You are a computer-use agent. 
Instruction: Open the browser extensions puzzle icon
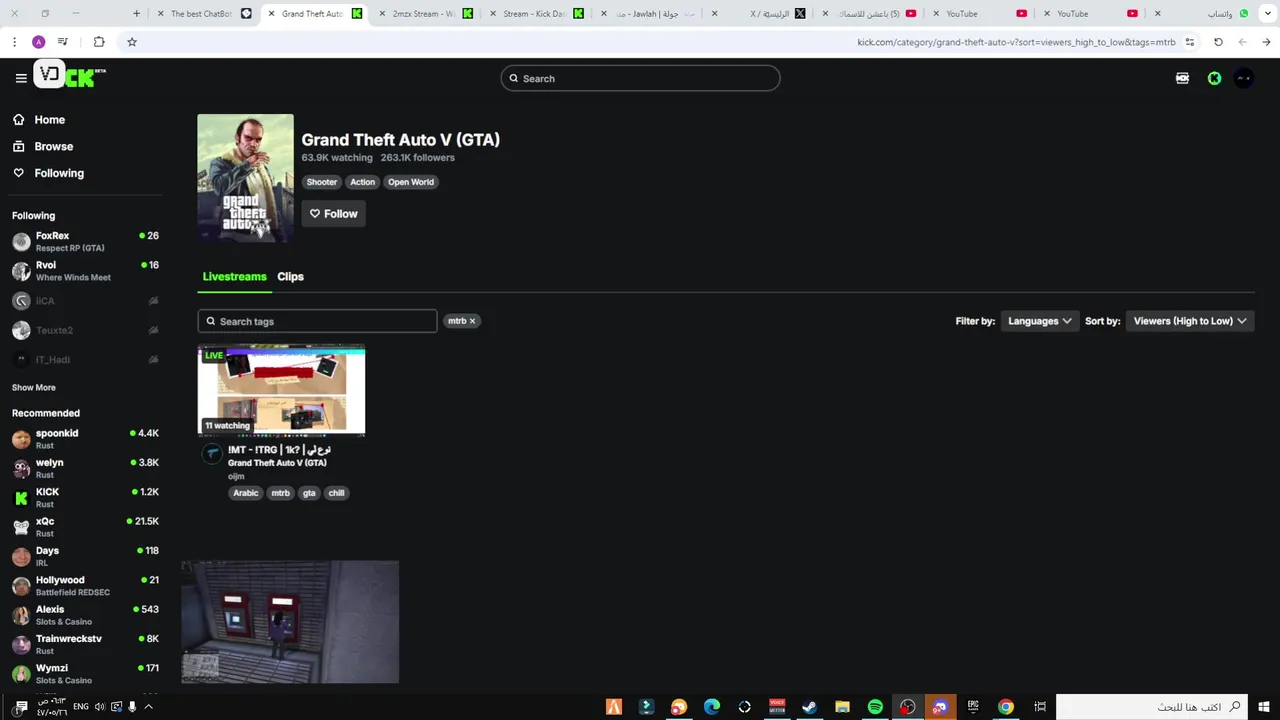99,42
